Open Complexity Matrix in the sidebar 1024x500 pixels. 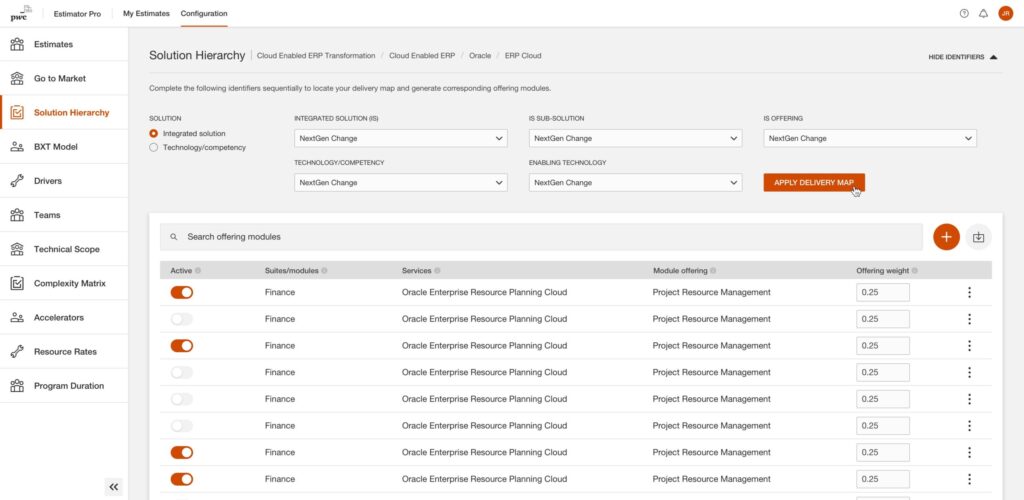pyautogui.click(x=64, y=283)
